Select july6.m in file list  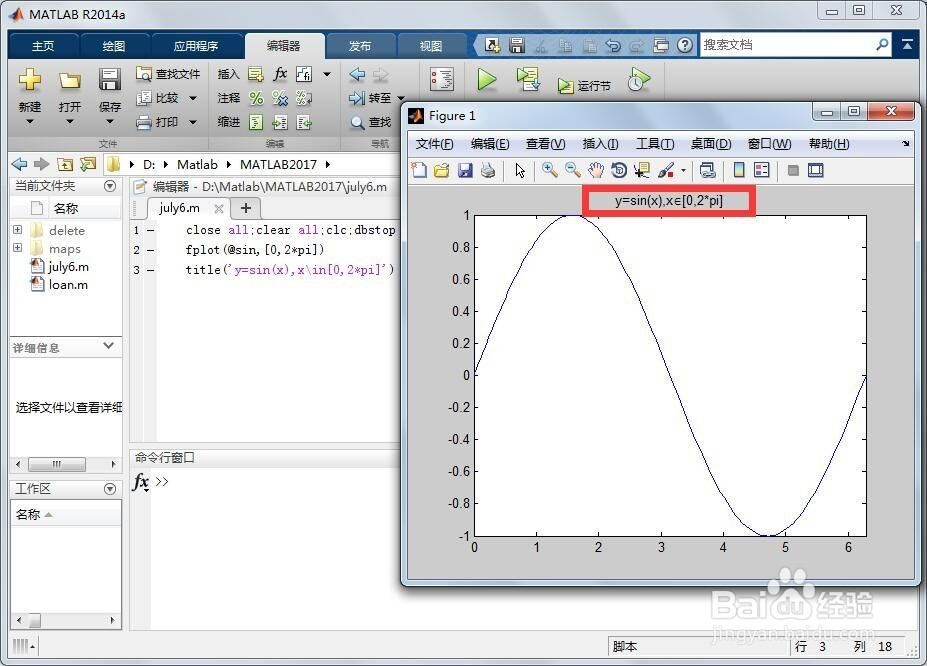pyautogui.click(x=59, y=267)
